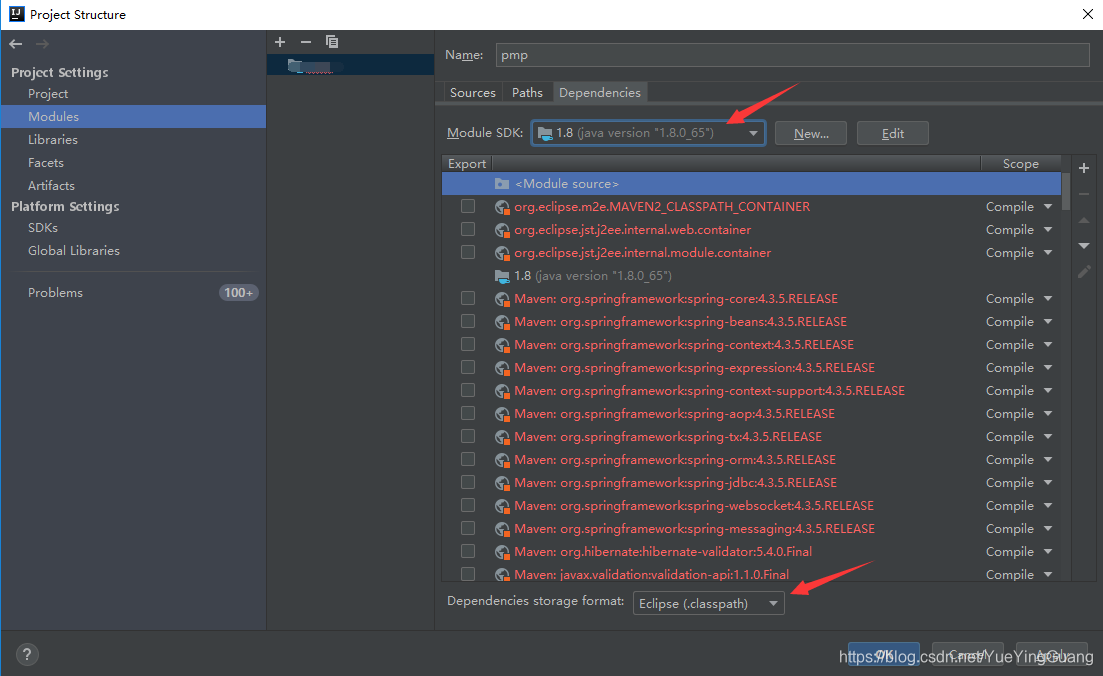Screen dimensions: 1103x676
Task: Remove dependency with right-side minus icon
Action: click(x=1084, y=194)
